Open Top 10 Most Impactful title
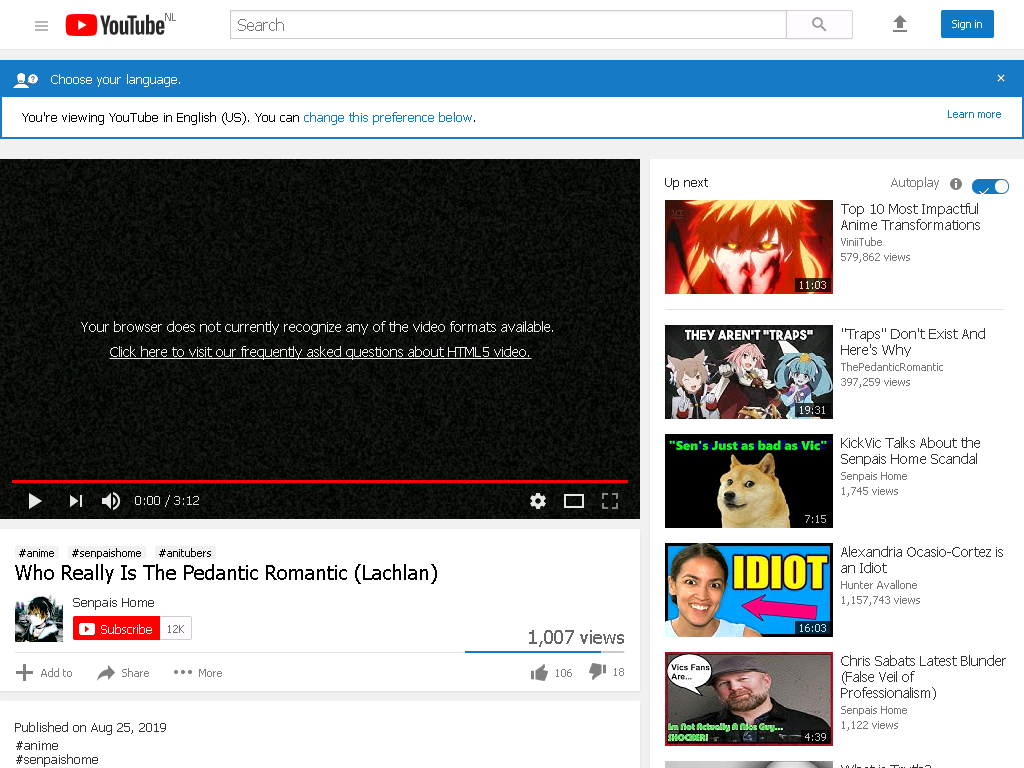Image resolution: width=1024 pixels, height=768 pixels. (x=910, y=217)
